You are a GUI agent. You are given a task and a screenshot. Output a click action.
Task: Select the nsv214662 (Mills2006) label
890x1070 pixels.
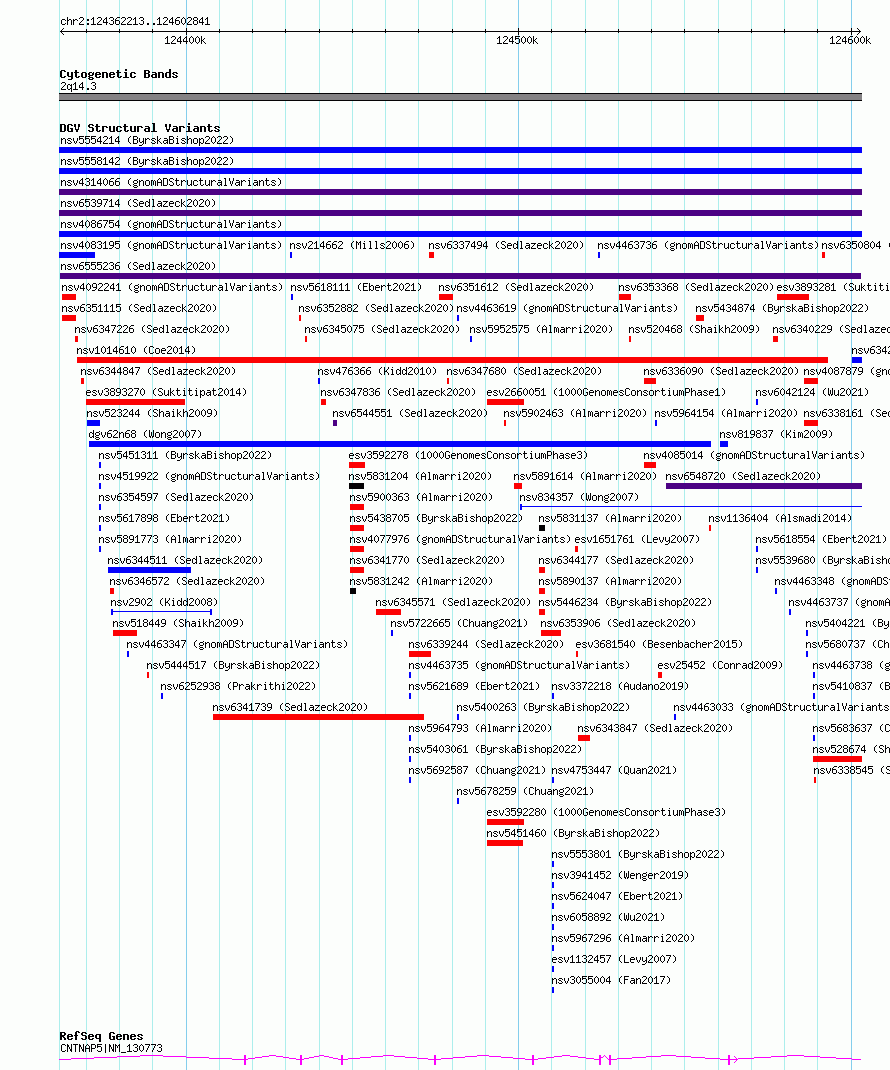click(352, 246)
